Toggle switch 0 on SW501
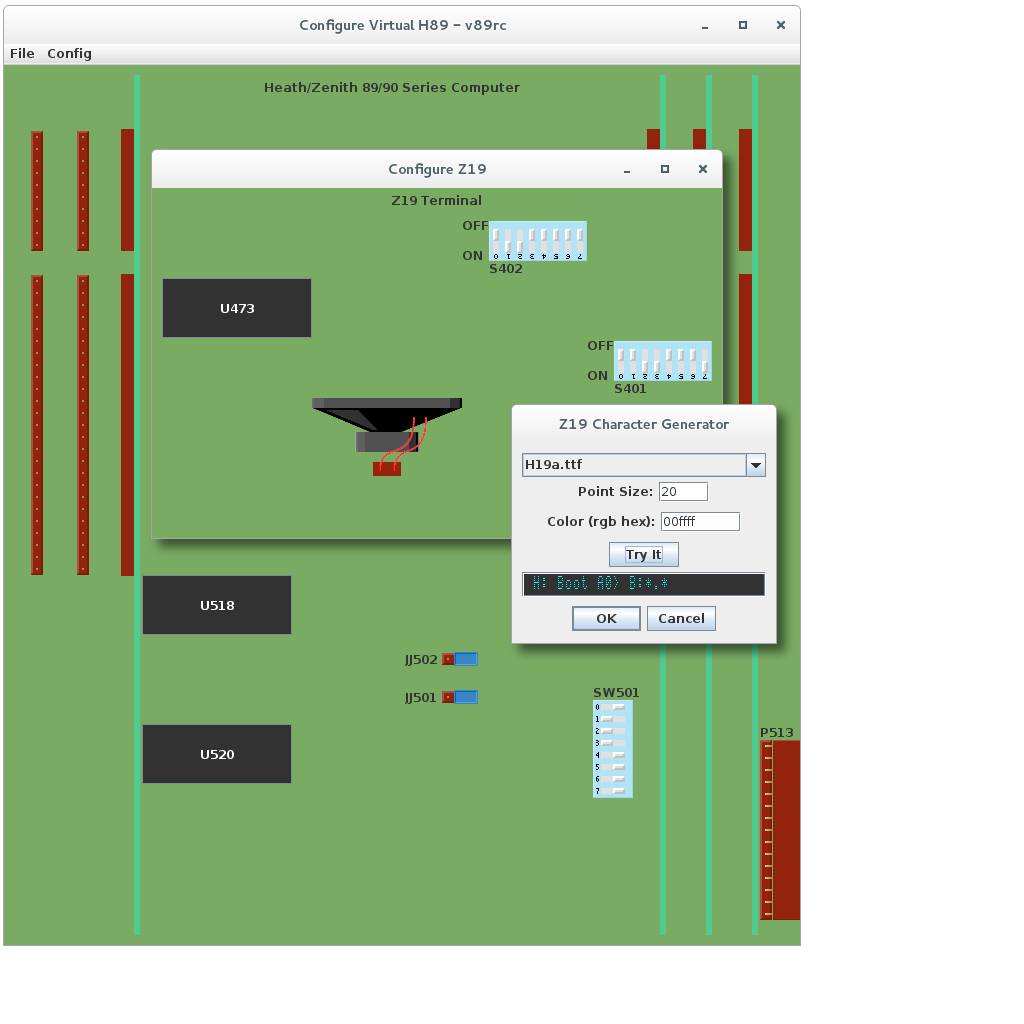1024x1024 pixels. pos(613,707)
